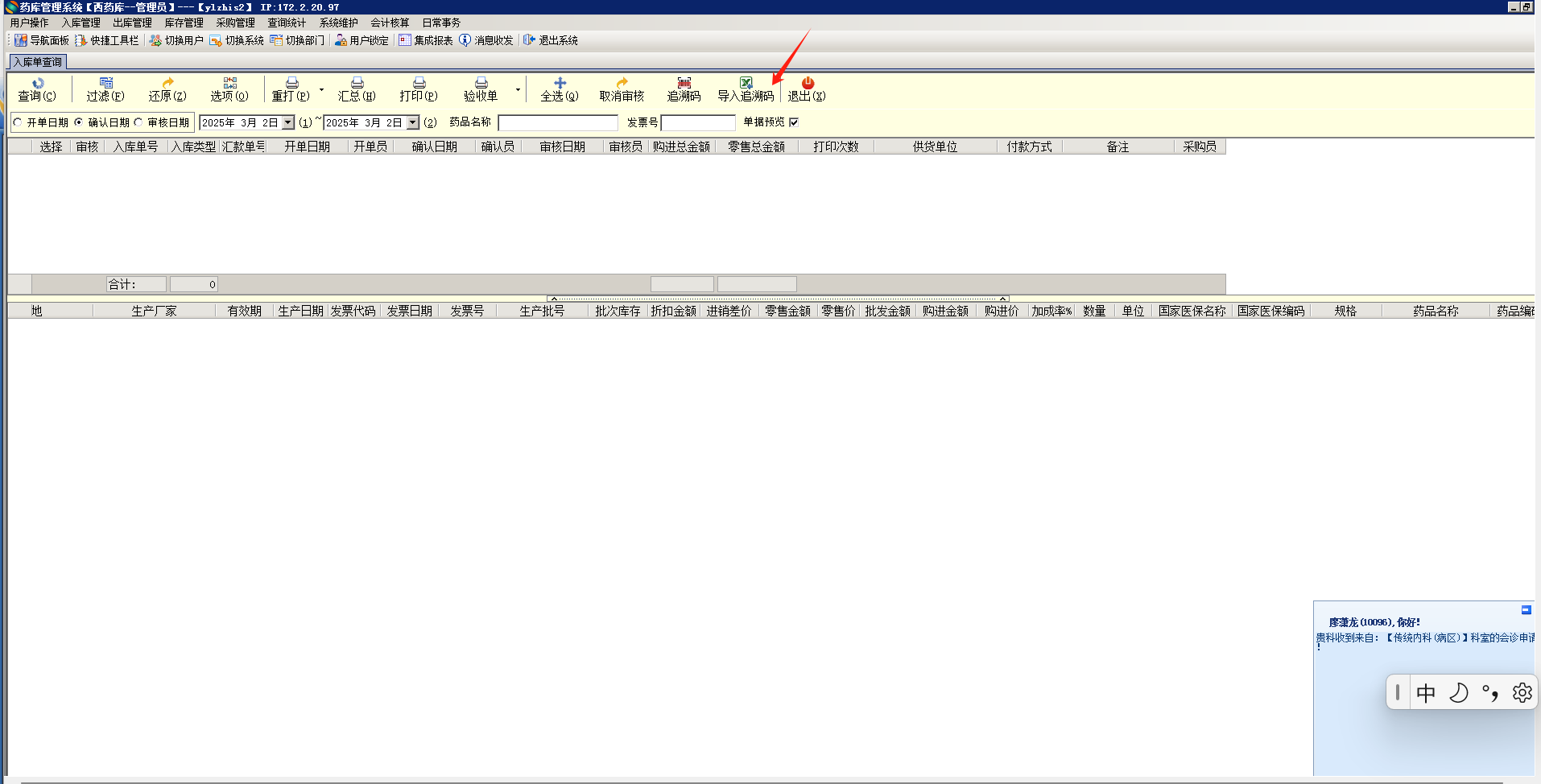The width and height of the screenshot is (1541, 784).
Task: Click the 有效期 column header
Action: (245, 311)
